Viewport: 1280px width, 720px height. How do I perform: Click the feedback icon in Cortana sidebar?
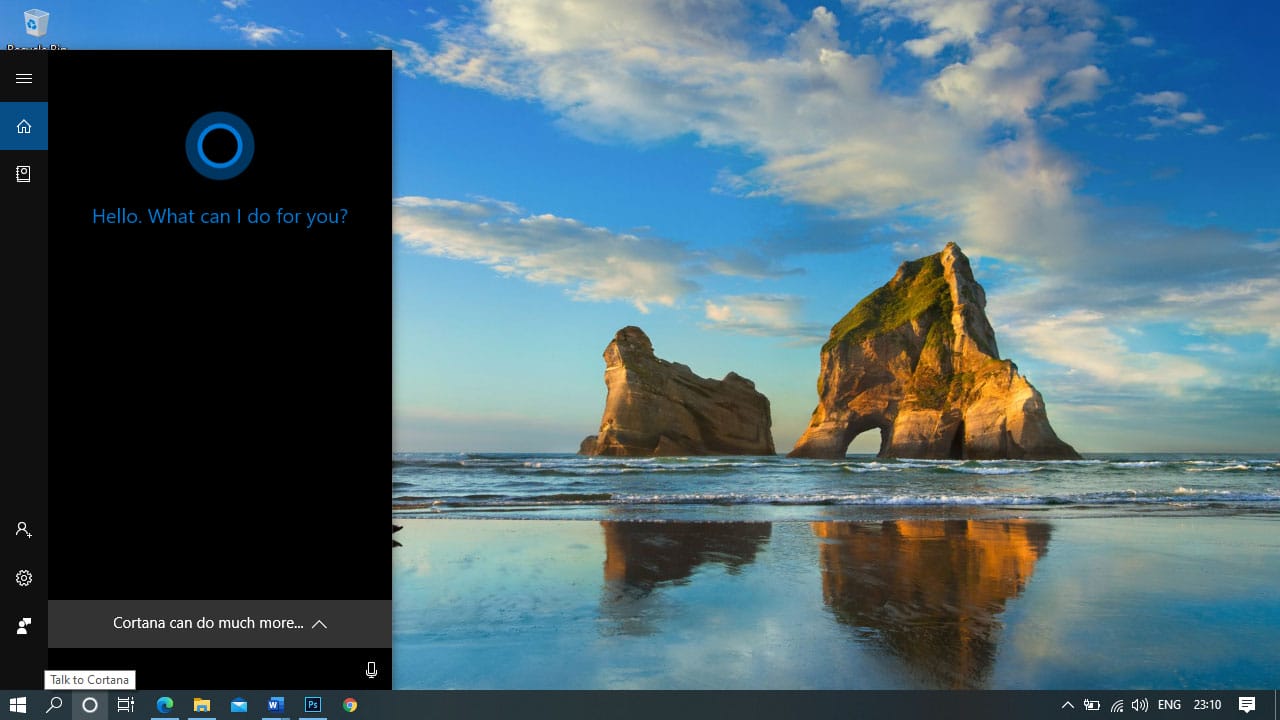[x=24, y=626]
